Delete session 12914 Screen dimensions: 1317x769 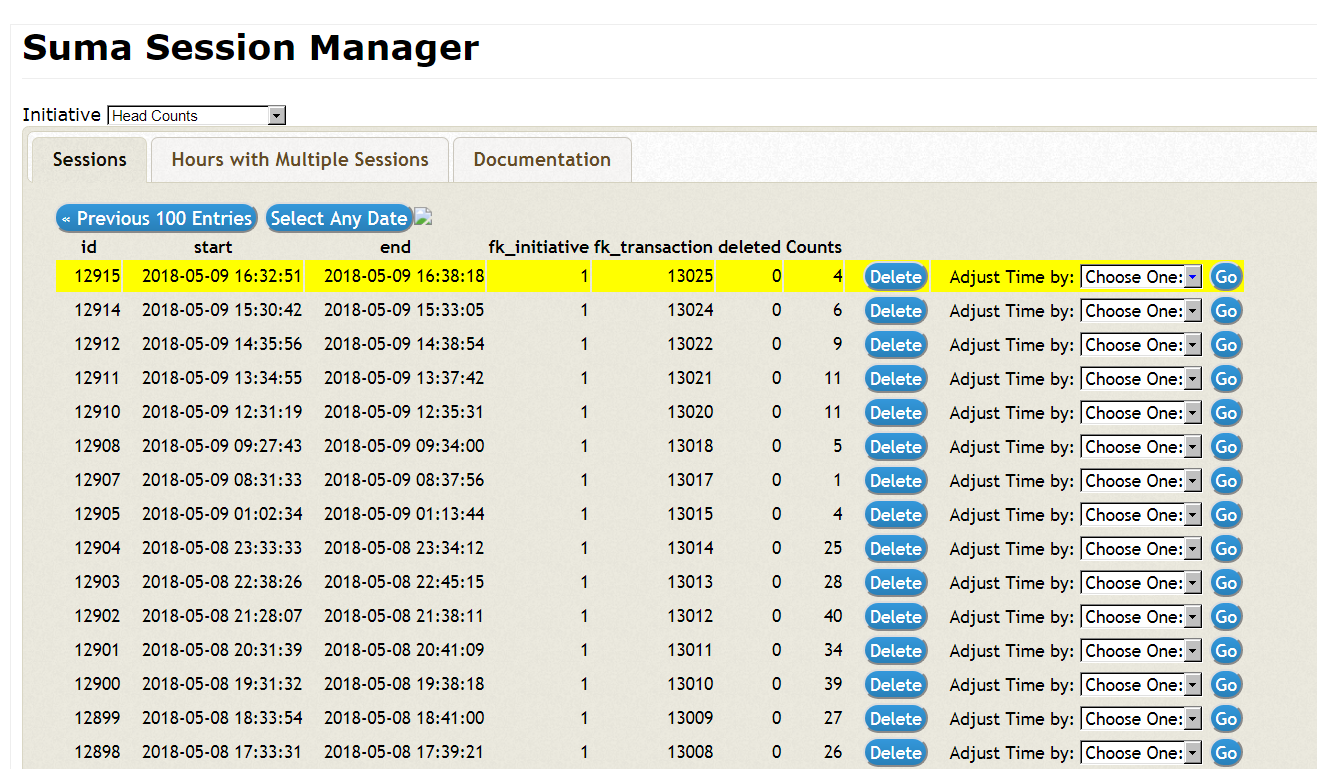(x=895, y=311)
